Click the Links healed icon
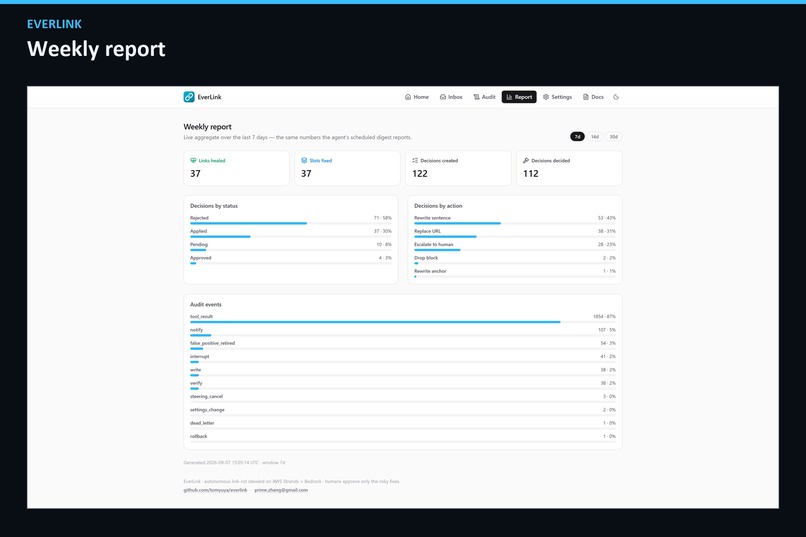Image resolution: width=806 pixels, height=537 pixels. (193, 160)
